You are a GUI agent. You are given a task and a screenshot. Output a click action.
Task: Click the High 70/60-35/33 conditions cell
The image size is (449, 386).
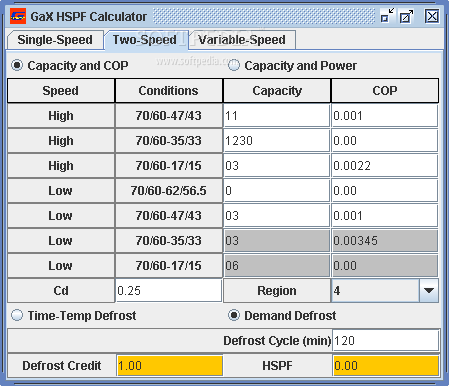pos(169,141)
